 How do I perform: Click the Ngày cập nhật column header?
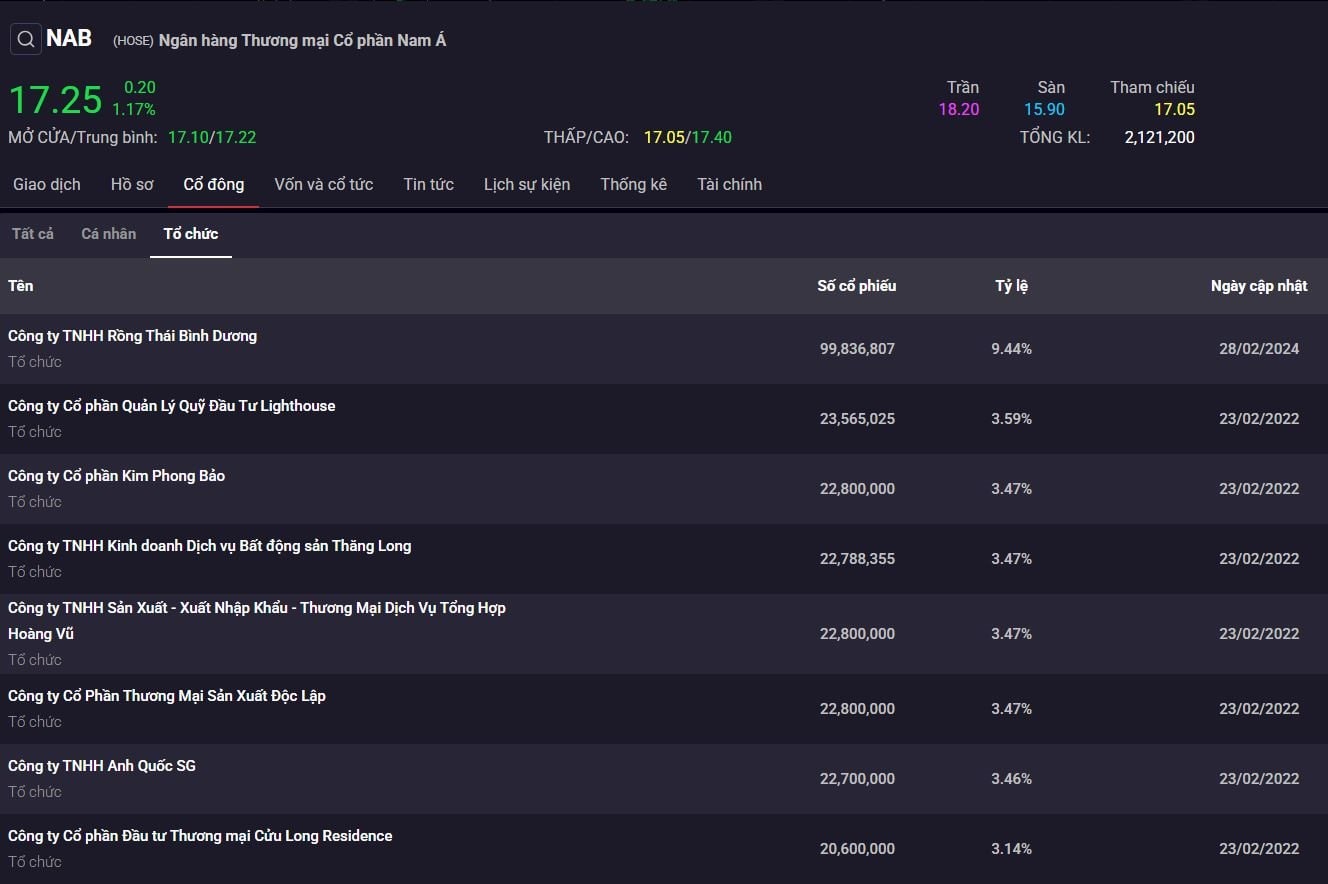[1259, 286]
